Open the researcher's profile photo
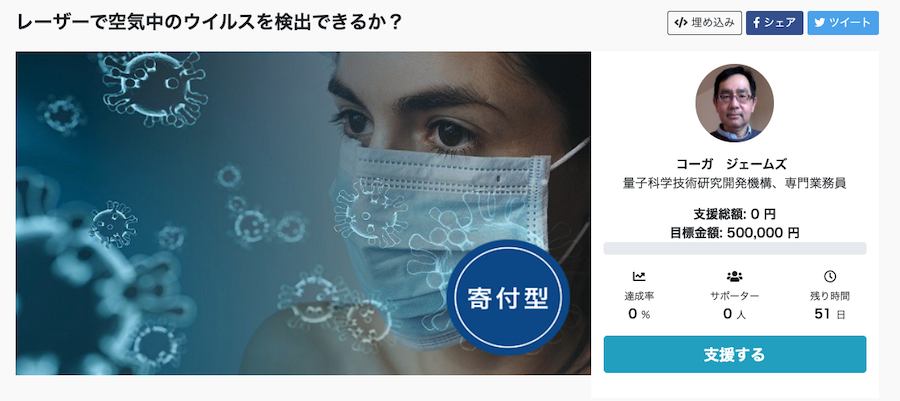The height and width of the screenshot is (401, 900). [x=735, y=103]
